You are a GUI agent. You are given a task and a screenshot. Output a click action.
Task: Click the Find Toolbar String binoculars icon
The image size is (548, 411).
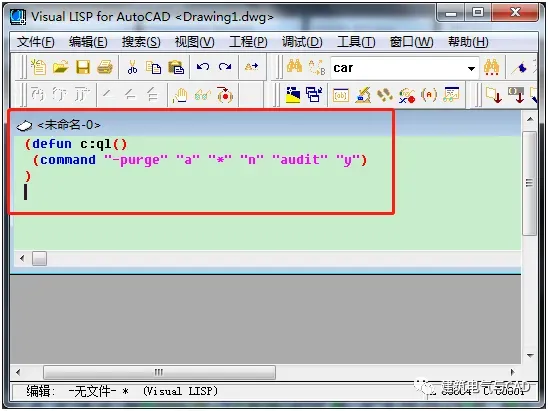point(491,67)
